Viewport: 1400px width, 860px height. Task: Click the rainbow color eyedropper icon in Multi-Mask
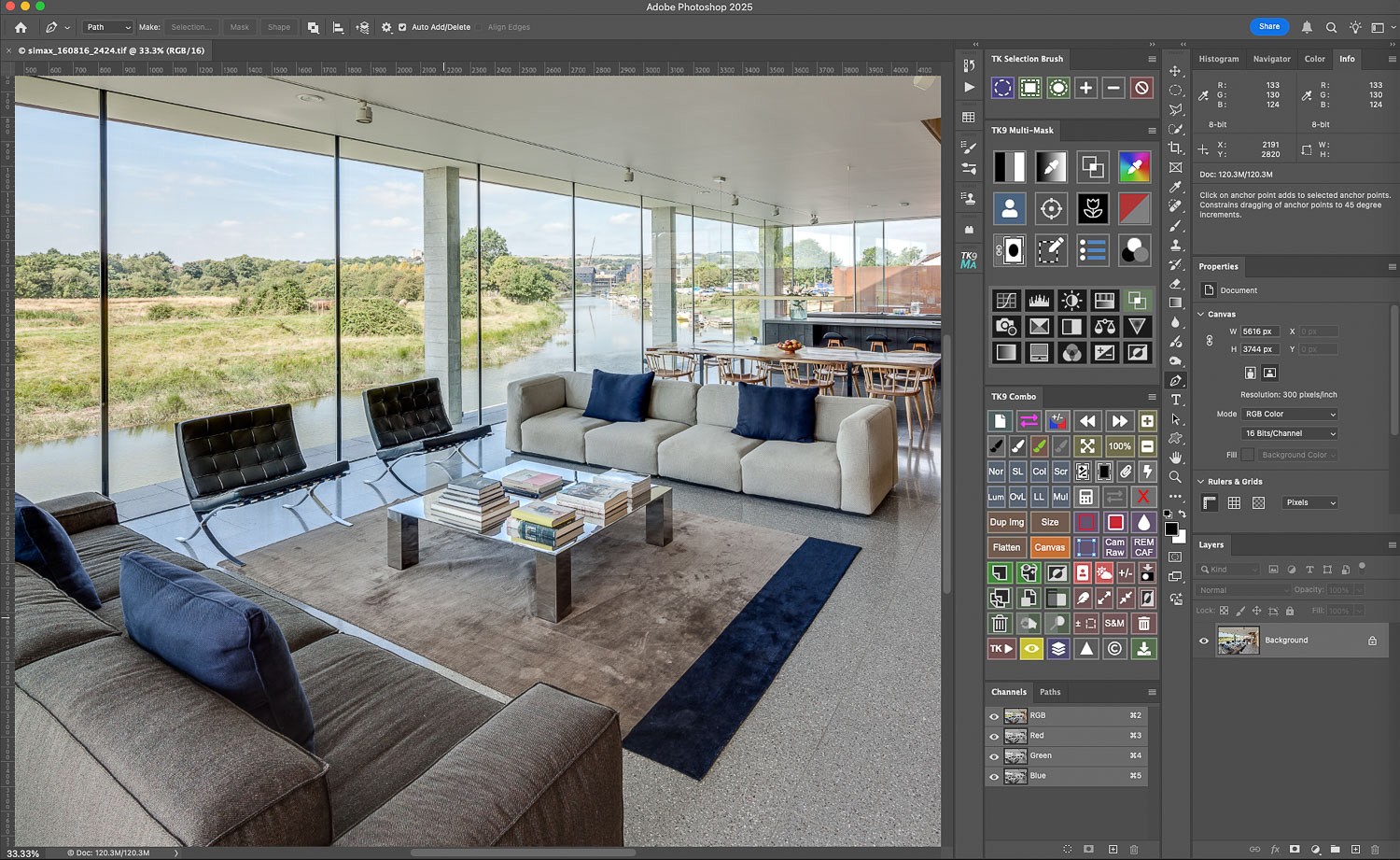[x=1134, y=167]
